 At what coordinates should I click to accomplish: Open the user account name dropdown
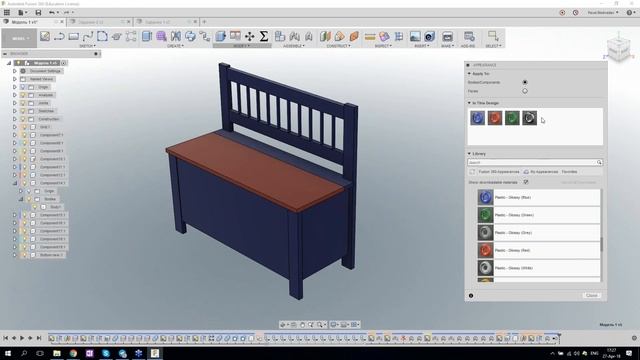603,13
